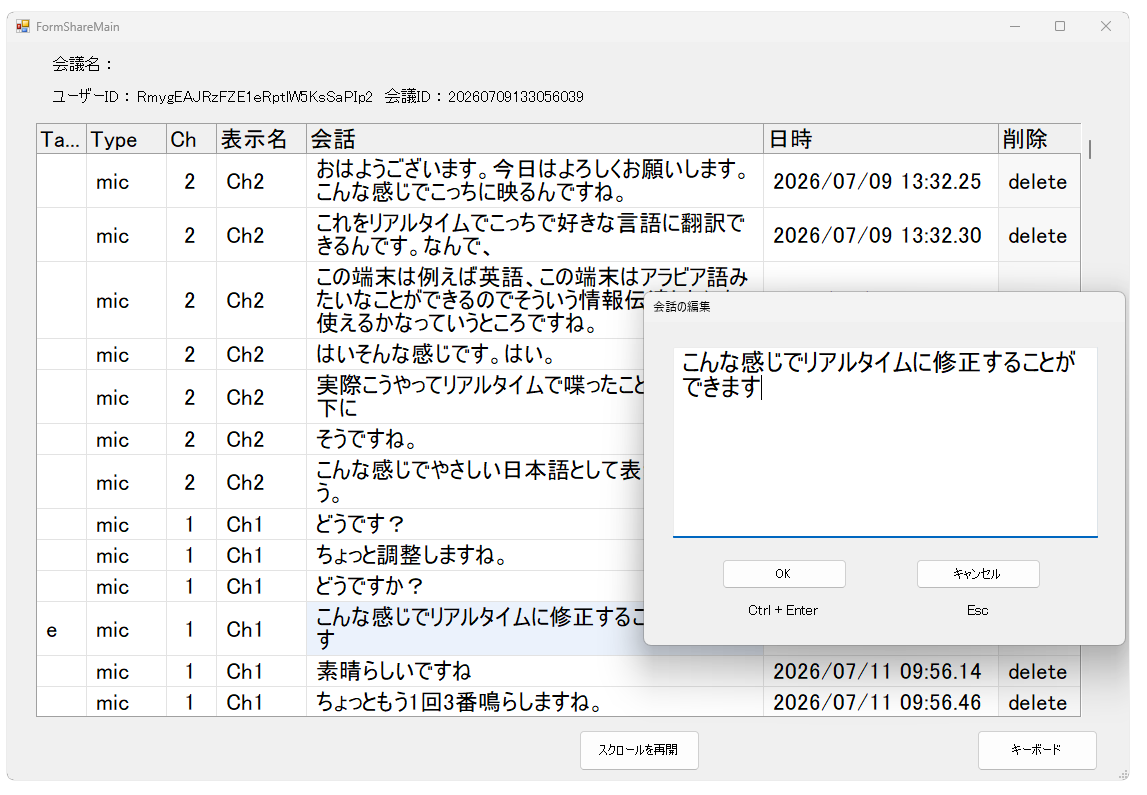The image size is (1147, 795).
Task: Click mic type in どうです？ row
Action: [x=127, y=524]
